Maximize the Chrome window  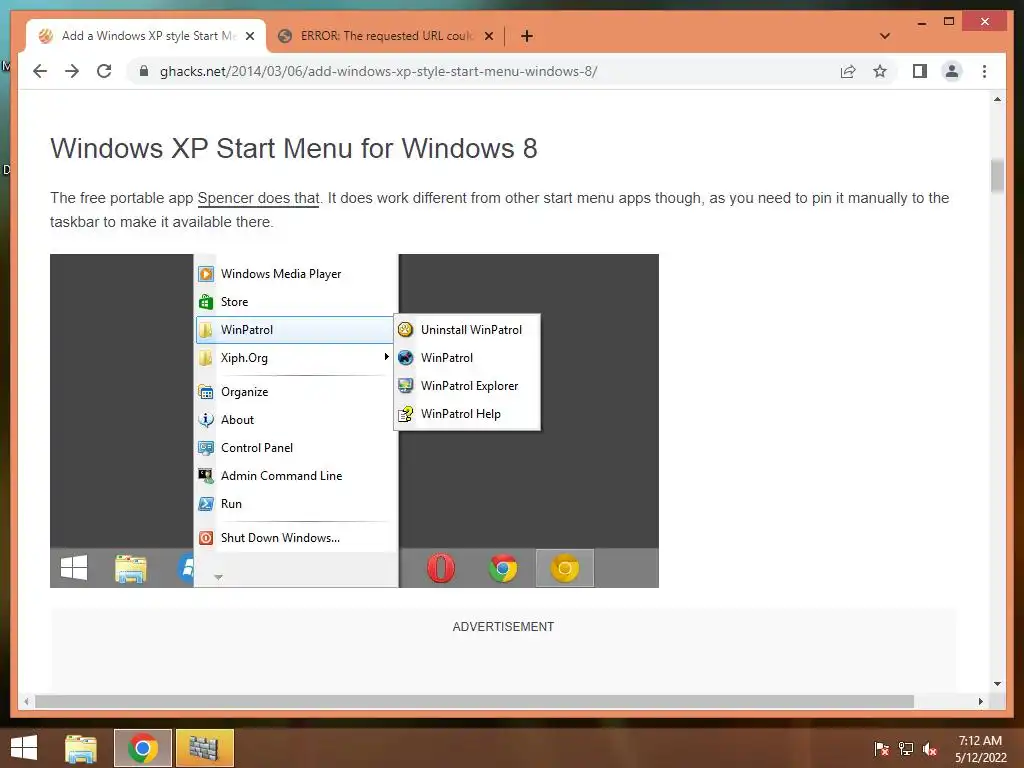point(949,22)
